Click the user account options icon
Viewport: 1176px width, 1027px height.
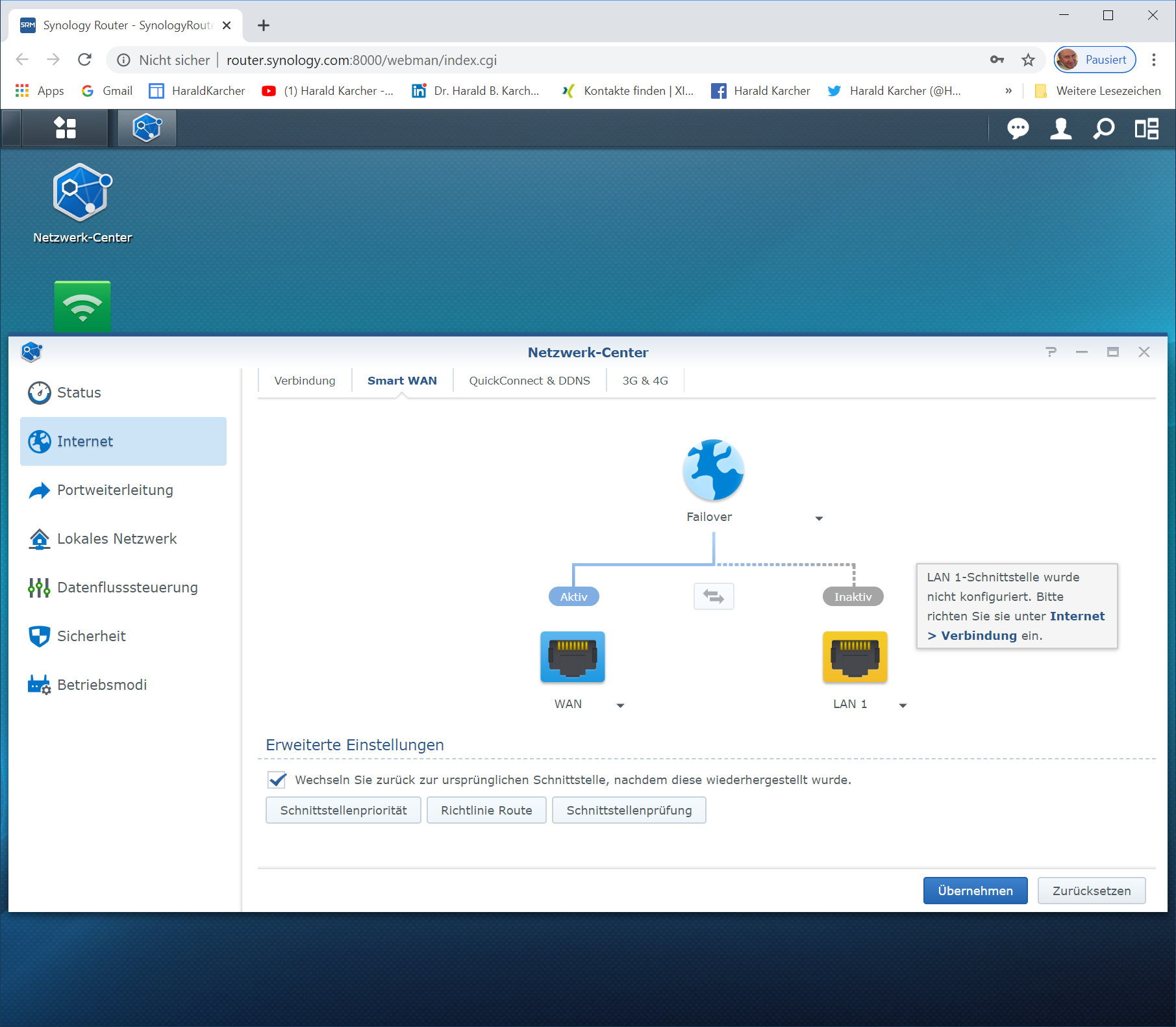[1060, 129]
